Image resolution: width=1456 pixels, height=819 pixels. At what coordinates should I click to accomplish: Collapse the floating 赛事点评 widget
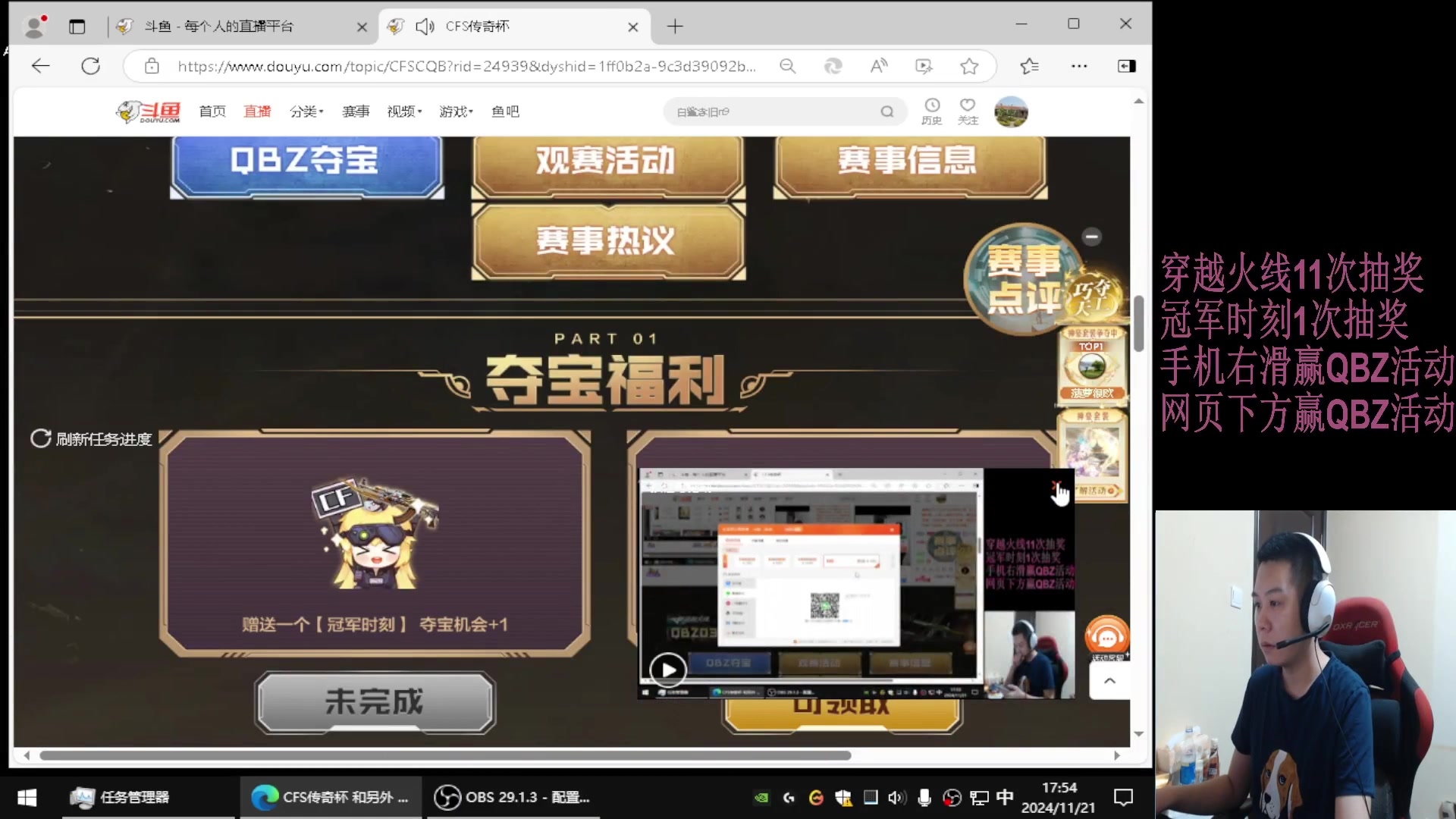(1092, 237)
